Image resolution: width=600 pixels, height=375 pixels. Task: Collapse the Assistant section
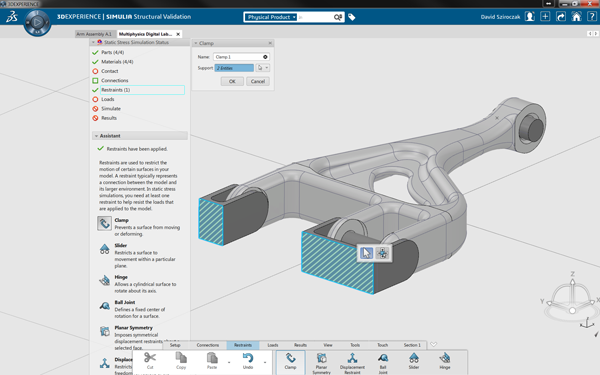click(x=96, y=136)
